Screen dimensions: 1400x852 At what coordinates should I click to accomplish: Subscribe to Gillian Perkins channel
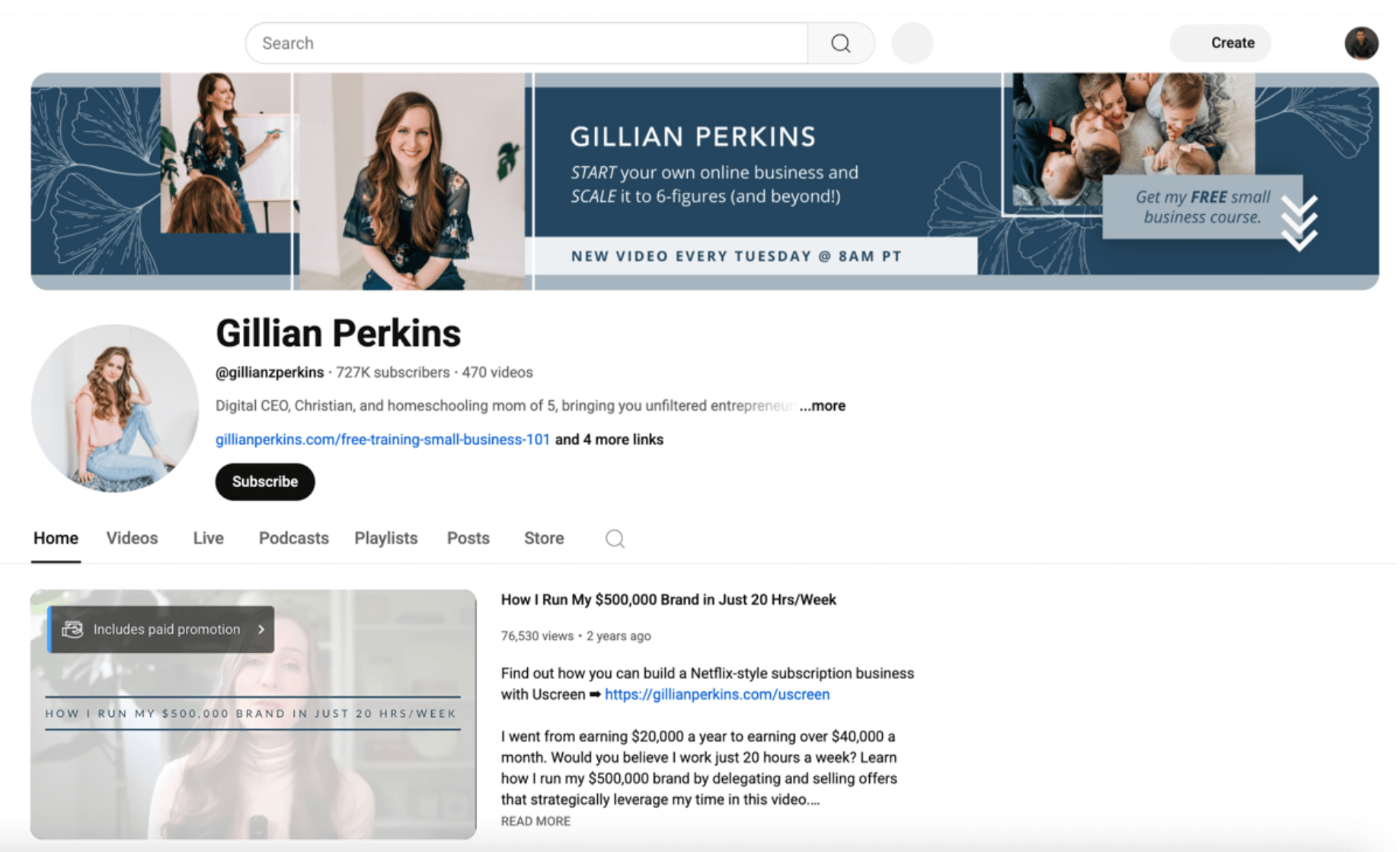[265, 482]
